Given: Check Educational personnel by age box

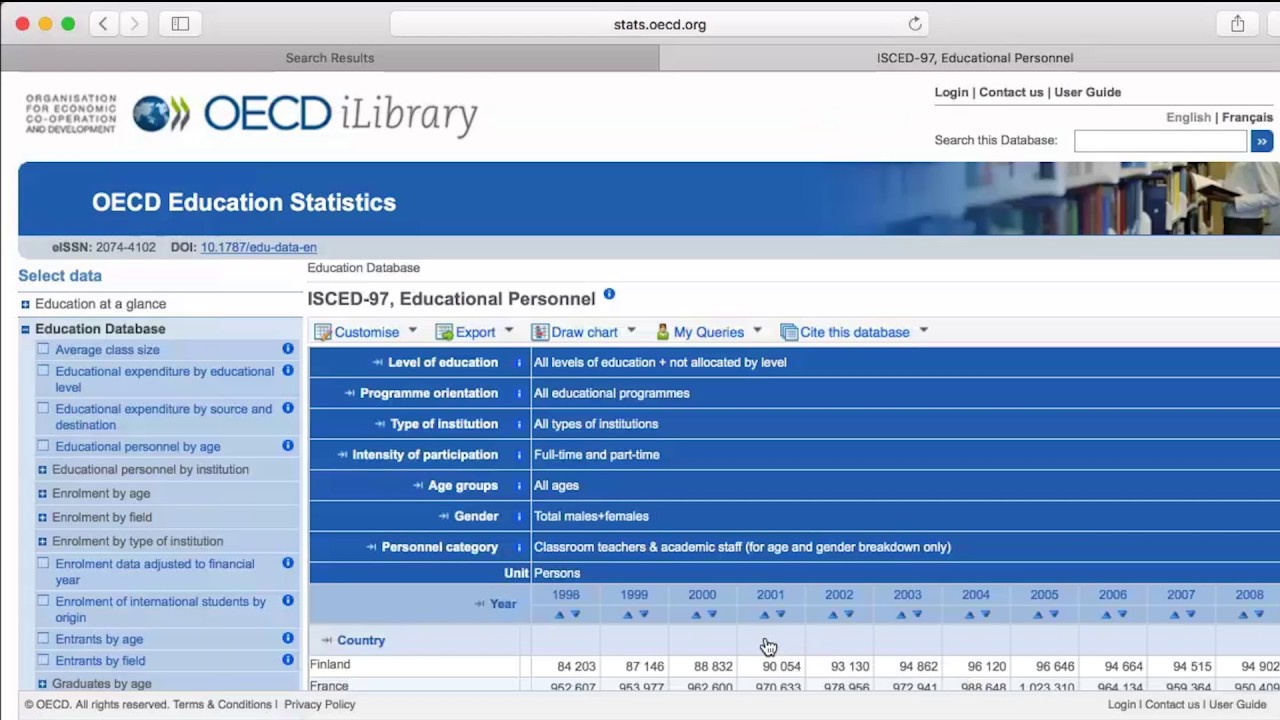Looking at the screenshot, I should tap(43, 446).
